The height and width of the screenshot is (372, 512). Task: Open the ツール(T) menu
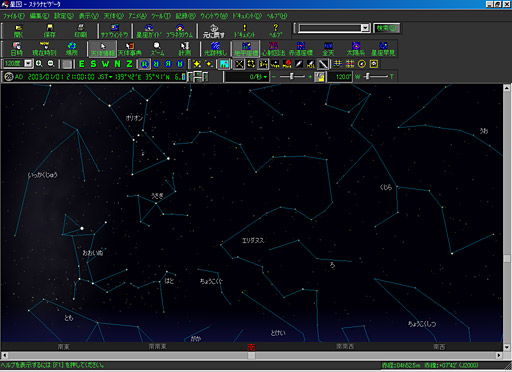coord(161,16)
